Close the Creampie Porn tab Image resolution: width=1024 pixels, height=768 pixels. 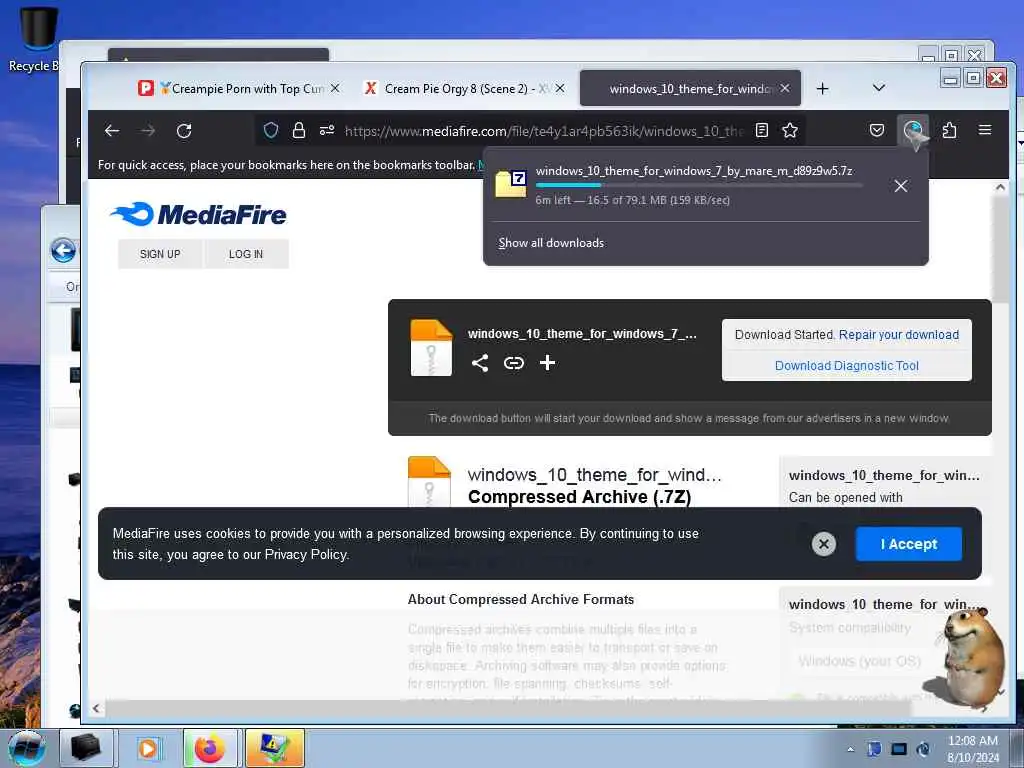point(335,88)
